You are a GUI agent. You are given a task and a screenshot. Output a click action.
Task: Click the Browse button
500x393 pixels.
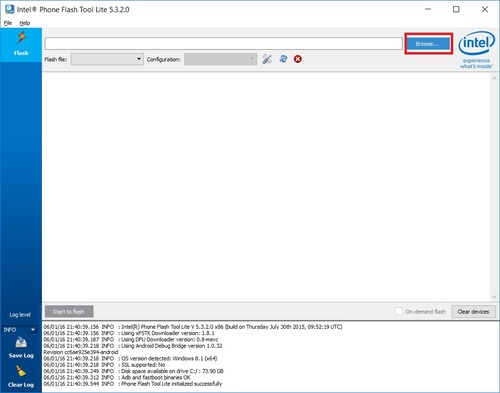[428, 44]
